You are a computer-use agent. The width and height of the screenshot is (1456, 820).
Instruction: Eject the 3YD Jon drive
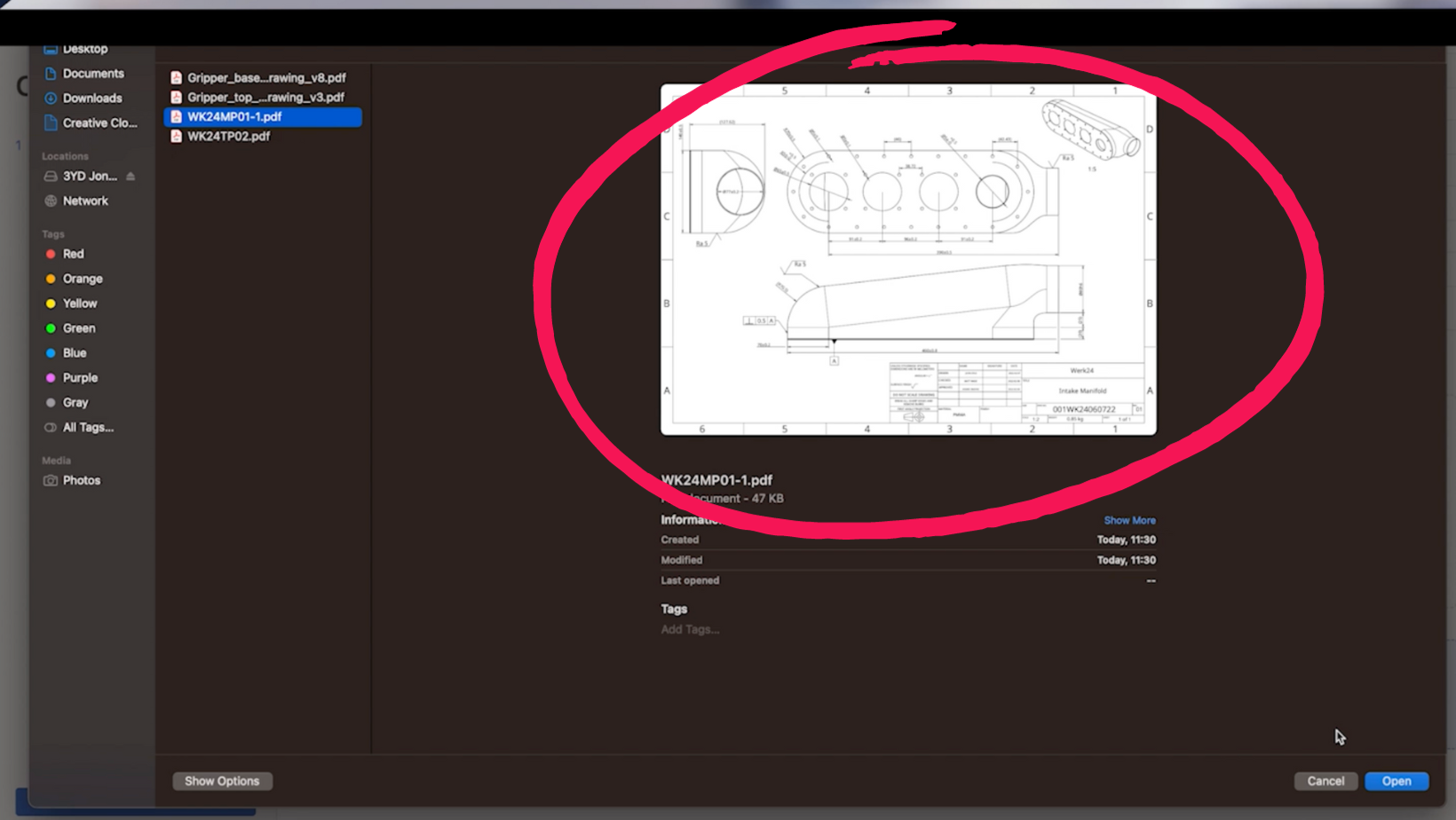coord(130,176)
